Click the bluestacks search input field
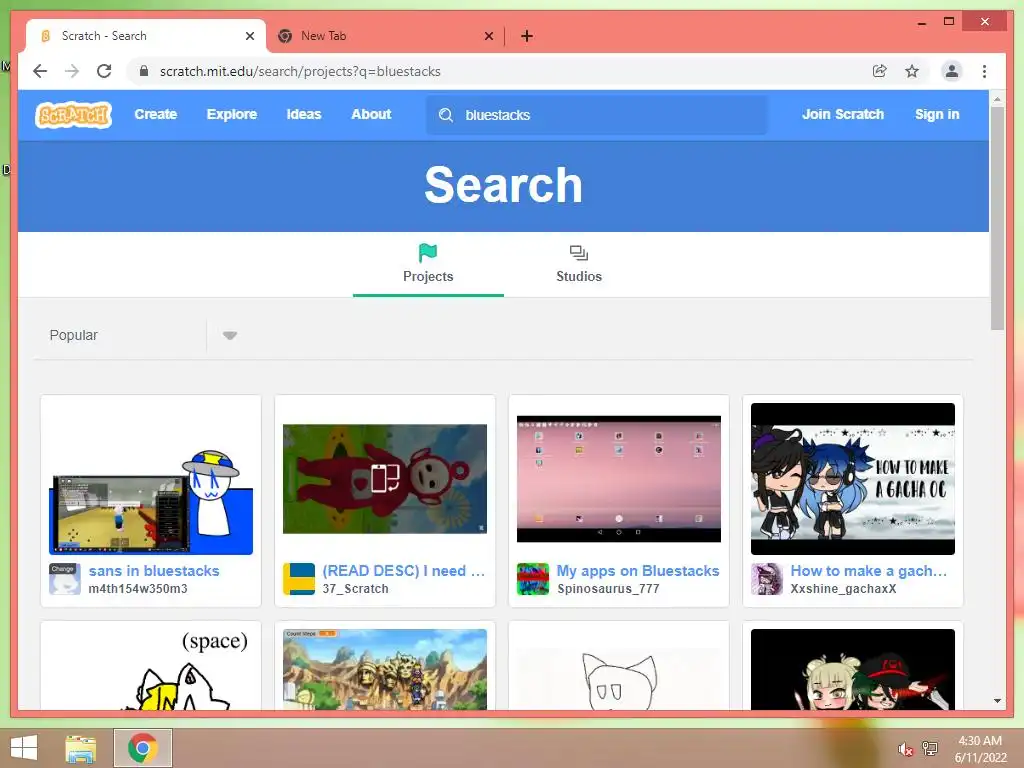The image size is (1024, 768). click(x=596, y=115)
